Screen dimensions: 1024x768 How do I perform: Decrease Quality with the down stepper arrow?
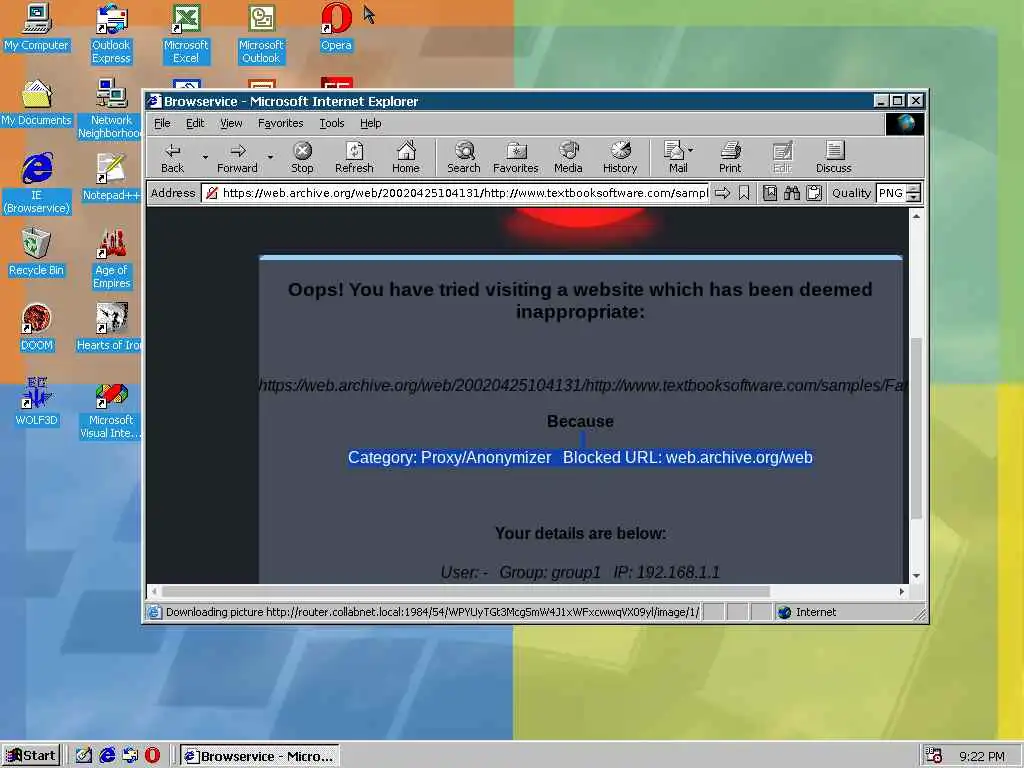(x=914, y=197)
